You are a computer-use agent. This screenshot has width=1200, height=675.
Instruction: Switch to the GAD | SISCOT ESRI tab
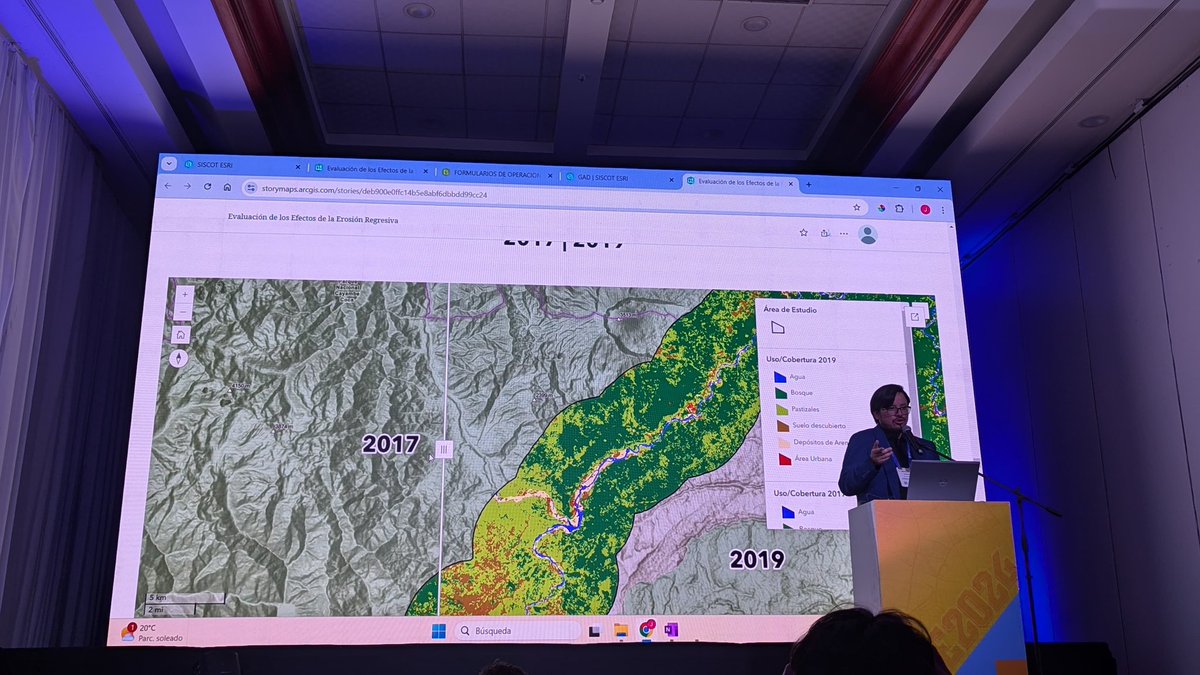click(620, 177)
